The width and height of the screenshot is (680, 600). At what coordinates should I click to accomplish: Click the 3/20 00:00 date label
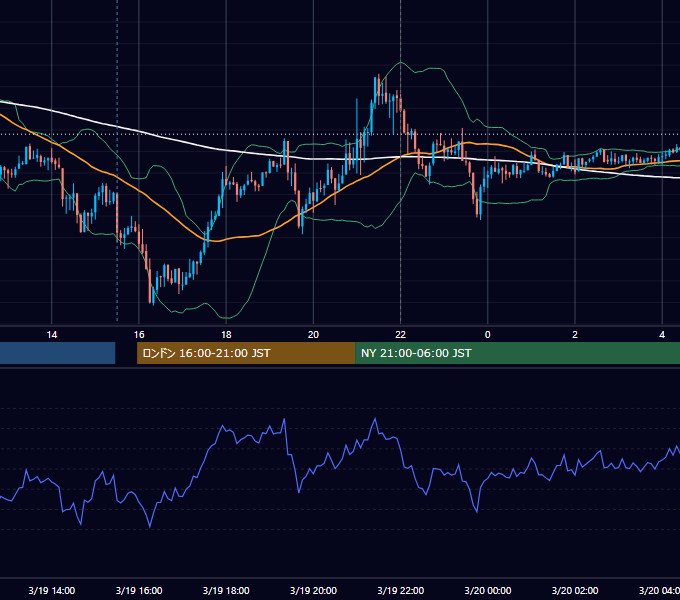pyautogui.click(x=487, y=590)
